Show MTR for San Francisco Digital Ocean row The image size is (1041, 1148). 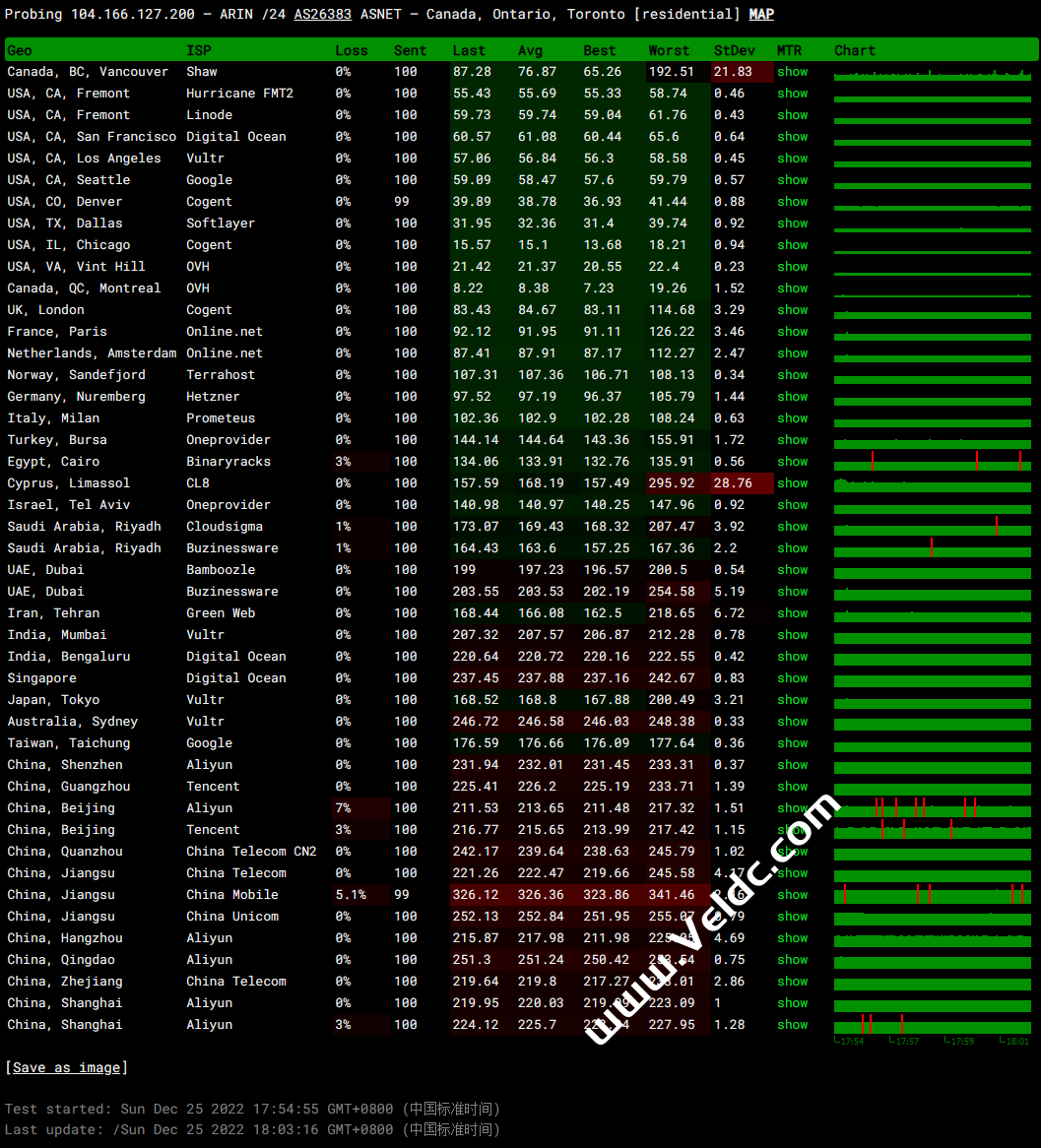point(792,137)
